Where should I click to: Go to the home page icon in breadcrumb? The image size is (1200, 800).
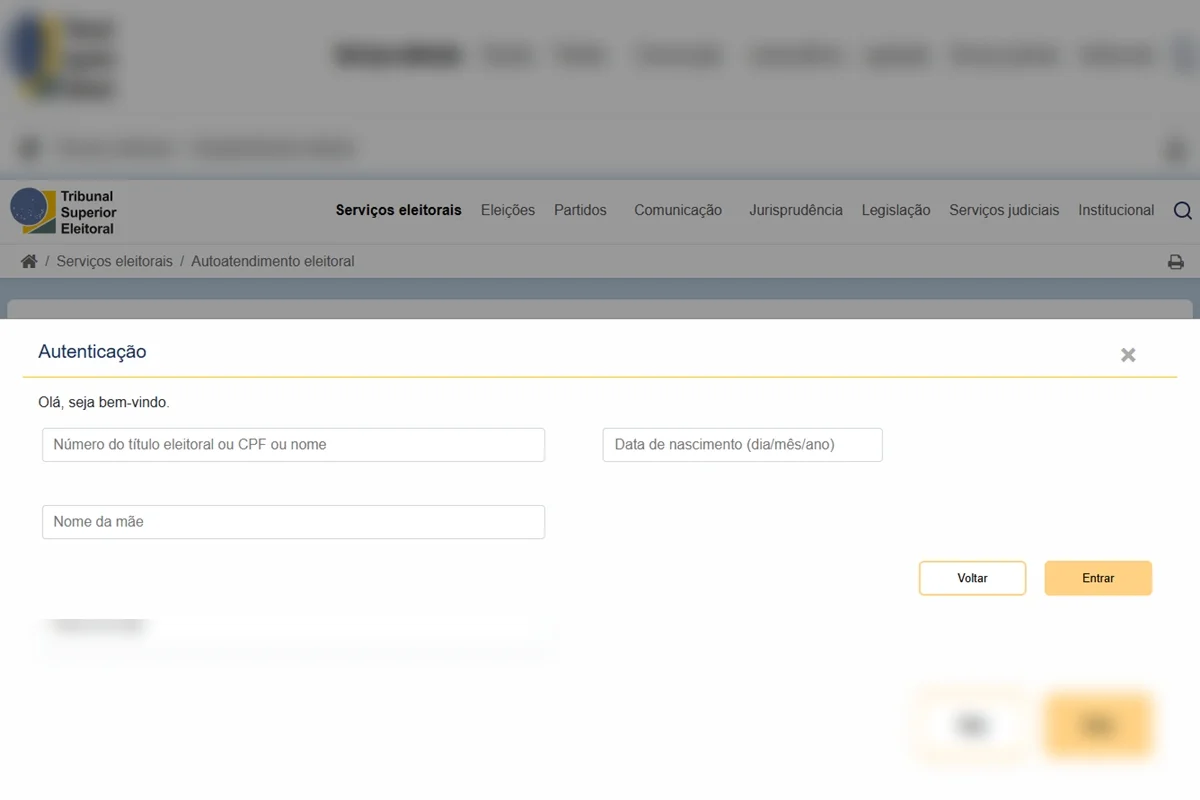pyautogui.click(x=29, y=261)
